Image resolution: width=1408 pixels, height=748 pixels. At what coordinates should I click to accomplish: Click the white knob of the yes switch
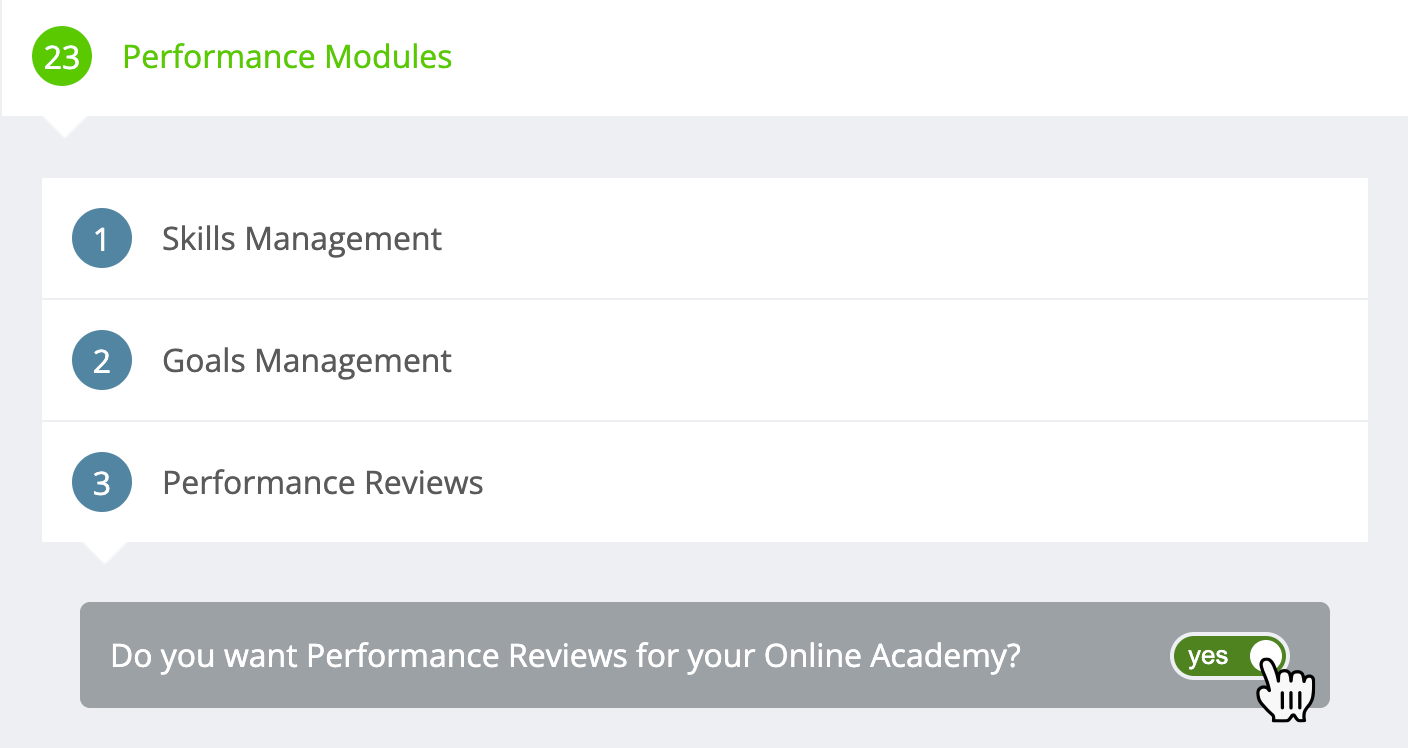1266,656
